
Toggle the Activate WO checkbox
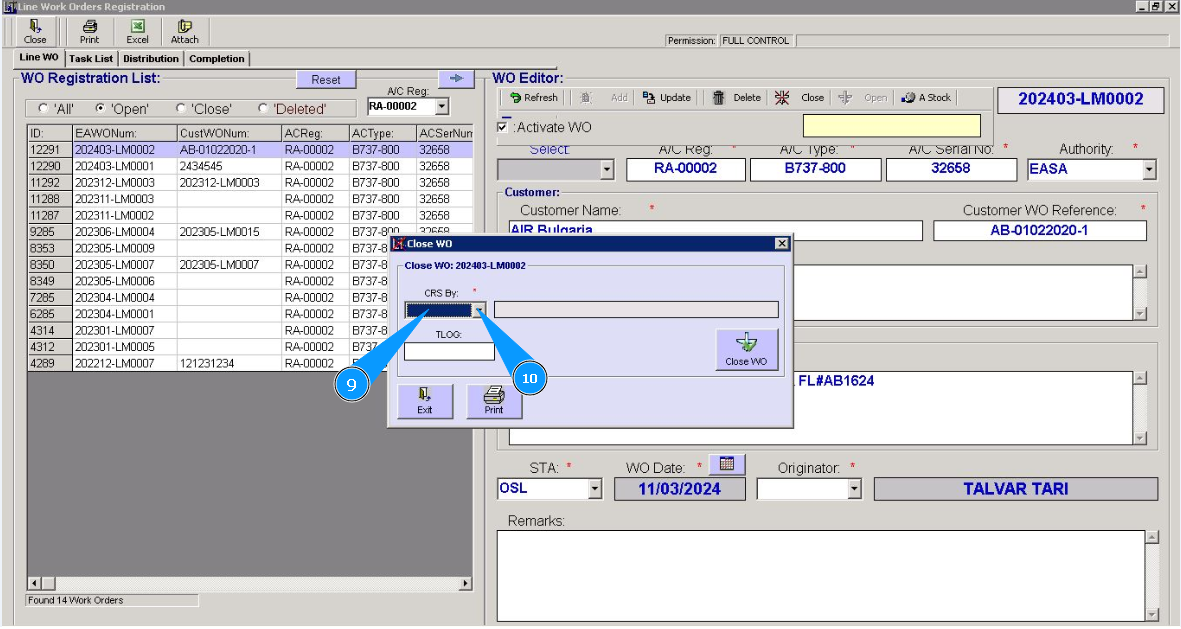(503, 127)
